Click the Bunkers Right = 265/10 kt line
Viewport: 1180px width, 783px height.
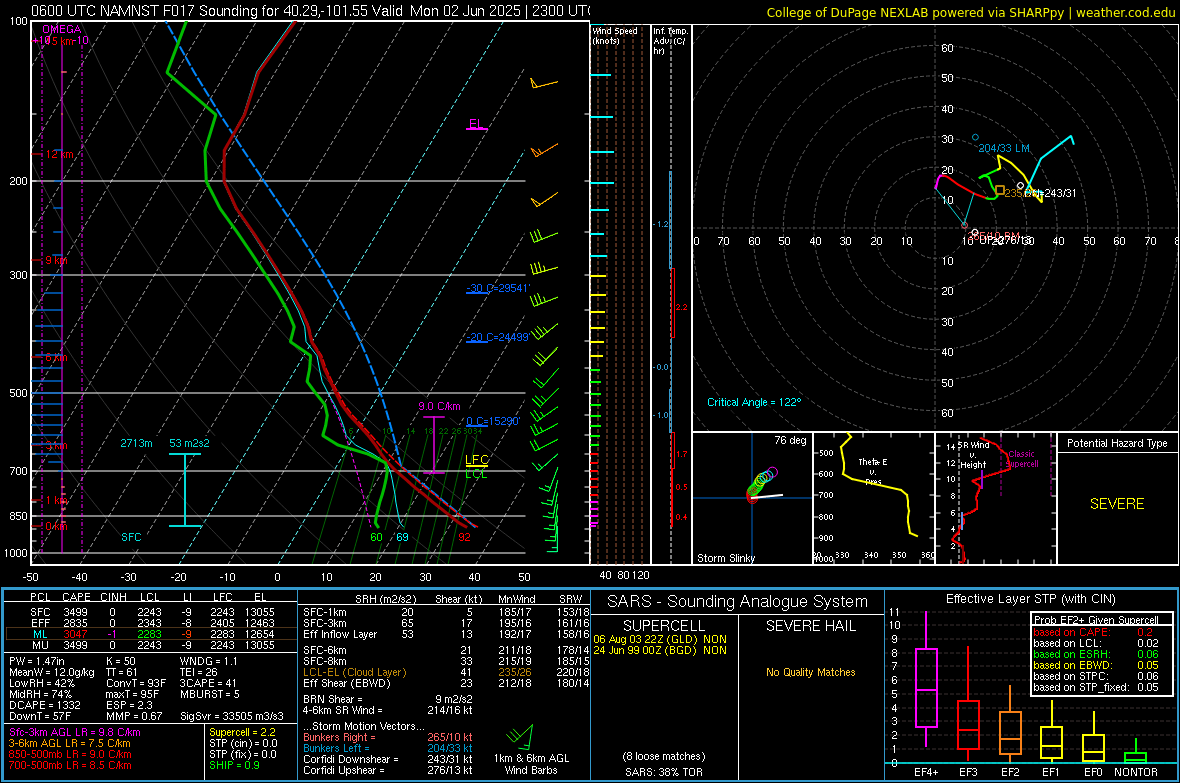(388, 737)
